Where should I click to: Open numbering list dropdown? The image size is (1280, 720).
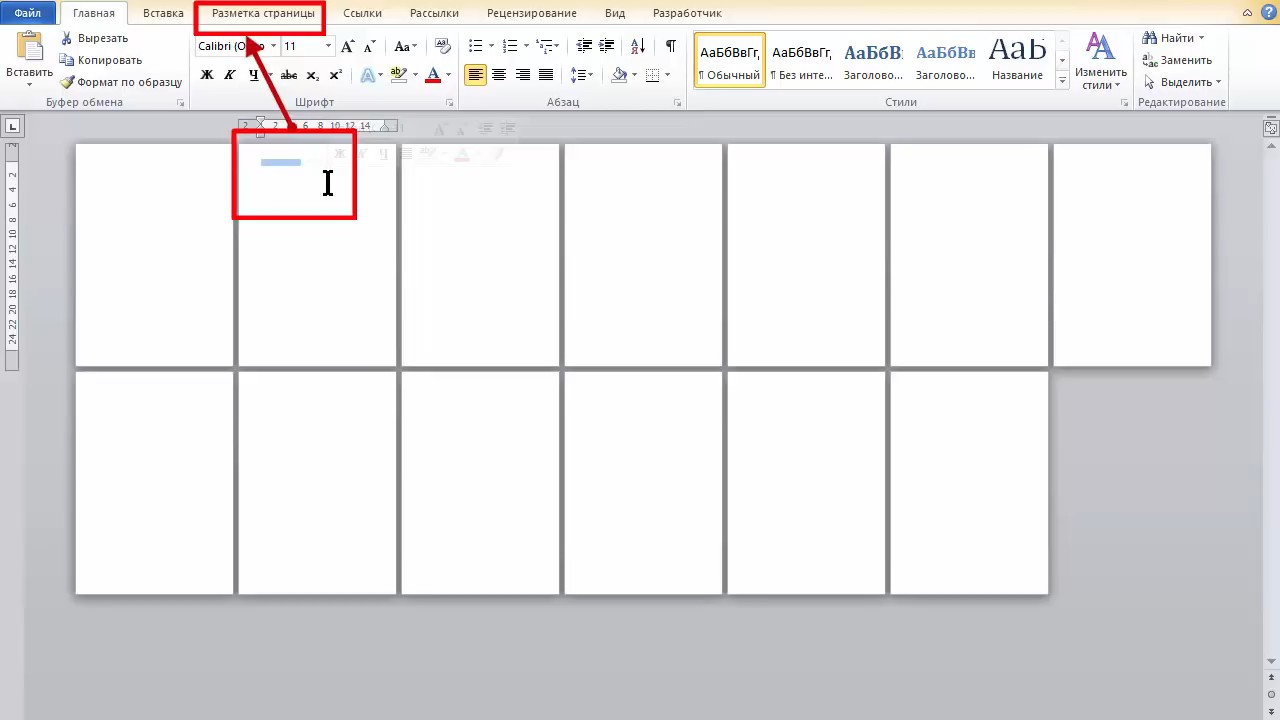click(526, 46)
